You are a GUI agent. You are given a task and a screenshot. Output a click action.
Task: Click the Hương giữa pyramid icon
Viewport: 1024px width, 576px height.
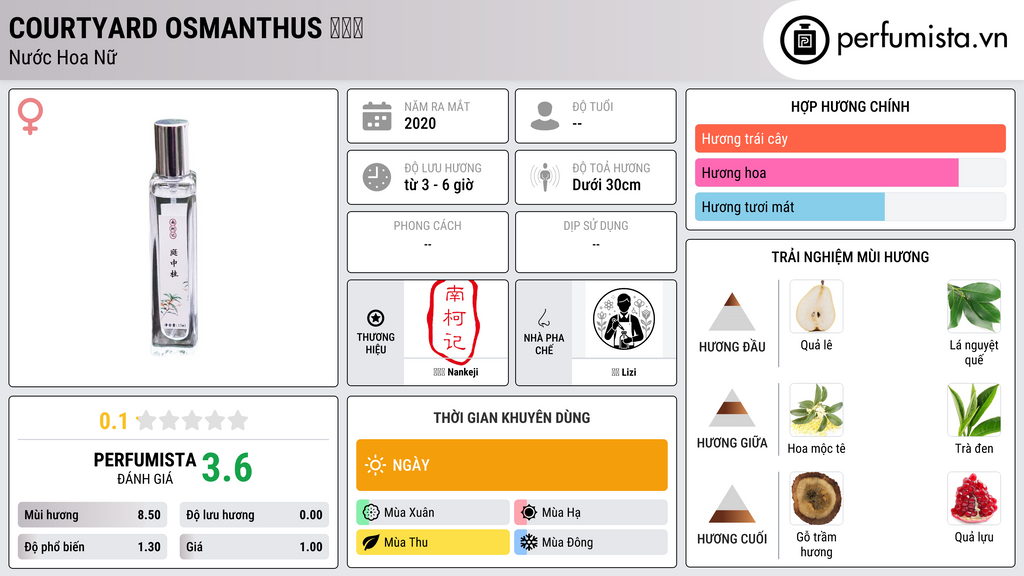click(x=732, y=408)
